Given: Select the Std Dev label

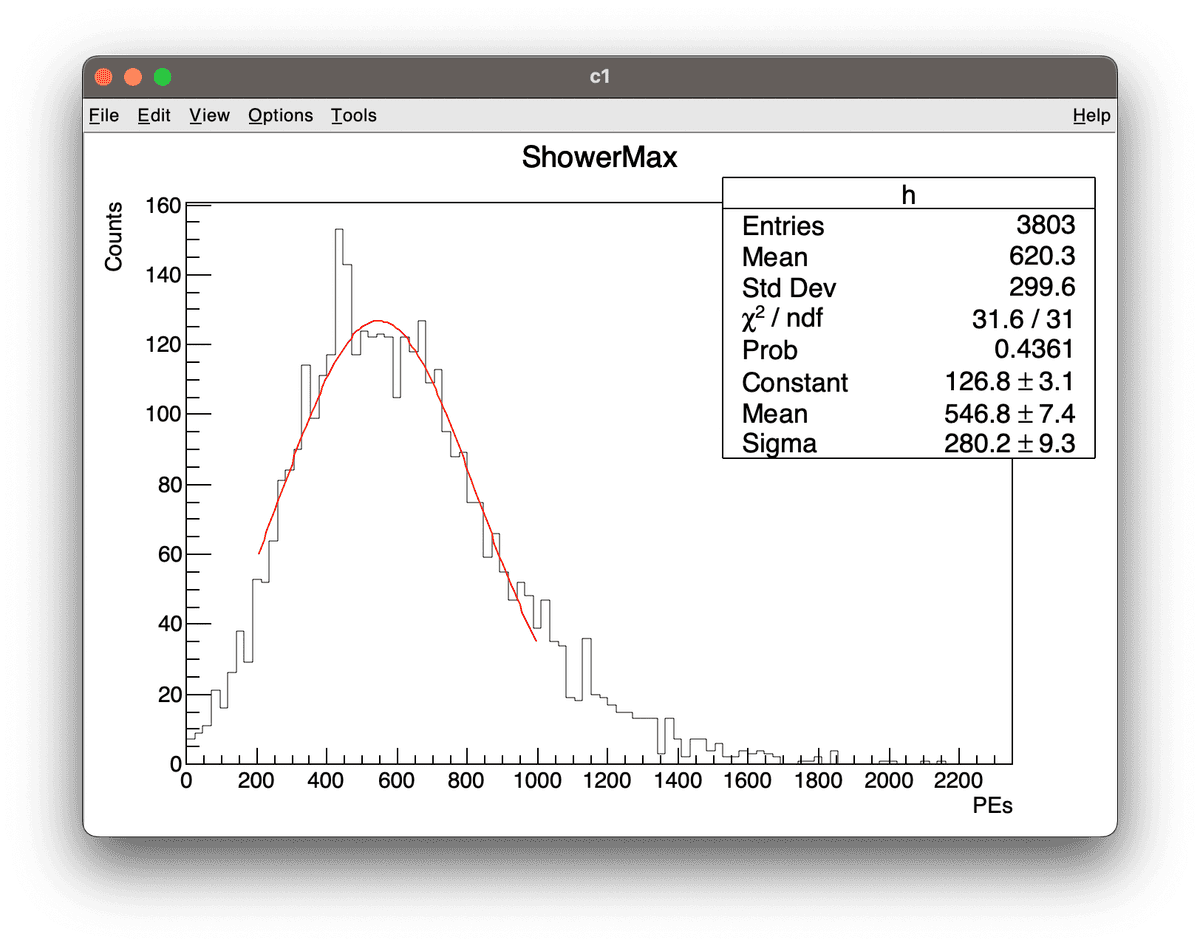Looking at the screenshot, I should point(789,288).
